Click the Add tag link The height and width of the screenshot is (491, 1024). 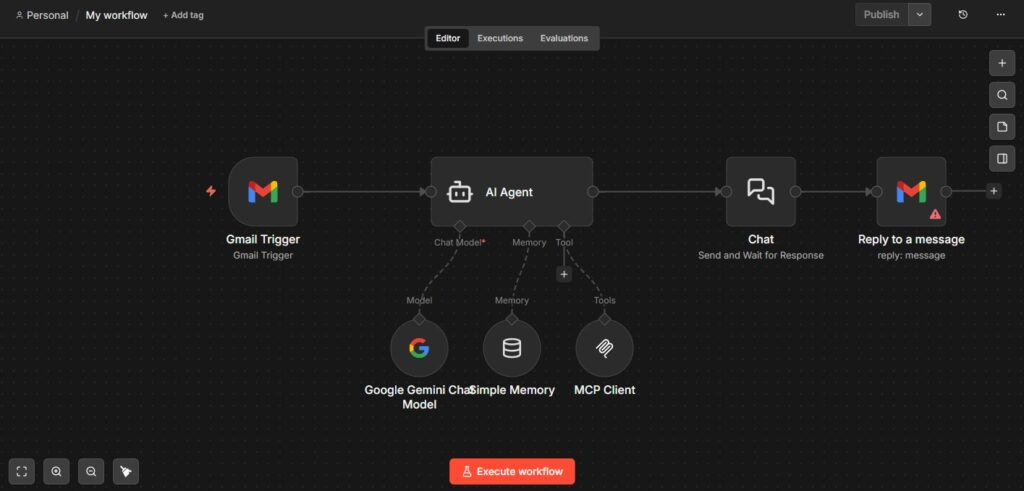click(183, 15)
